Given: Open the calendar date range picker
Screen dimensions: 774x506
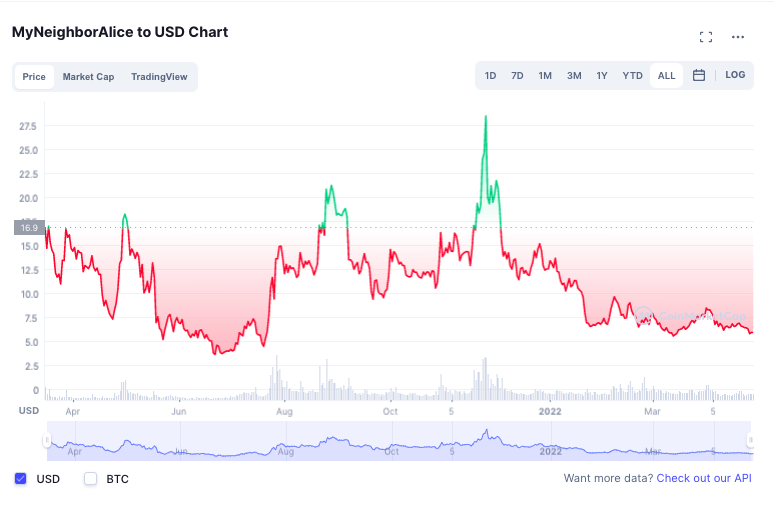Looking at the screenshot, I should tap(698, 76).
